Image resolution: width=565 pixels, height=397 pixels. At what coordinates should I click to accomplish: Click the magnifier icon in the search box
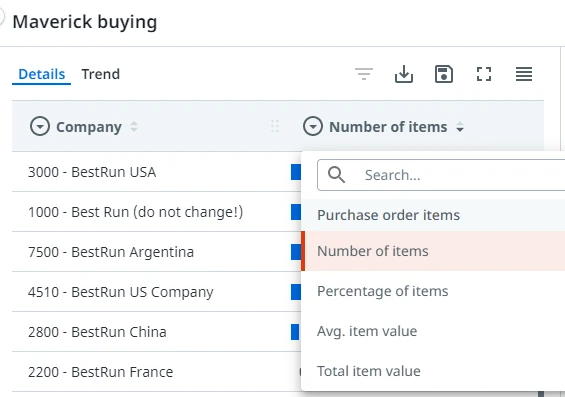(336, 175)
